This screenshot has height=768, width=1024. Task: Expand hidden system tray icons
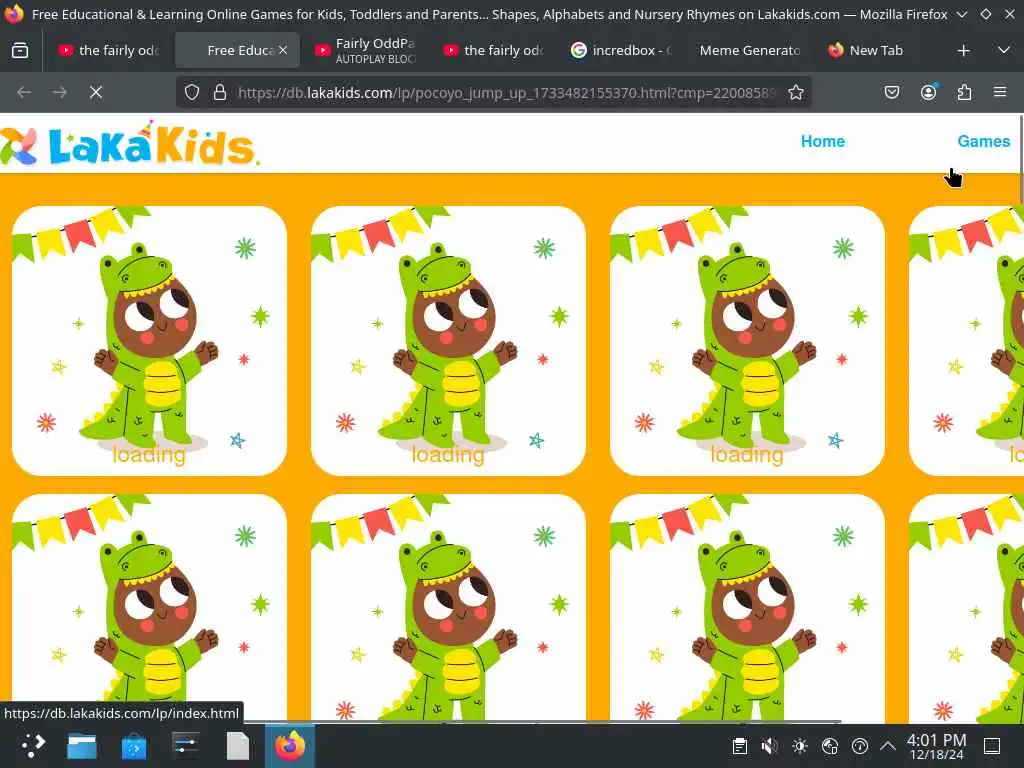coord(888,746)
